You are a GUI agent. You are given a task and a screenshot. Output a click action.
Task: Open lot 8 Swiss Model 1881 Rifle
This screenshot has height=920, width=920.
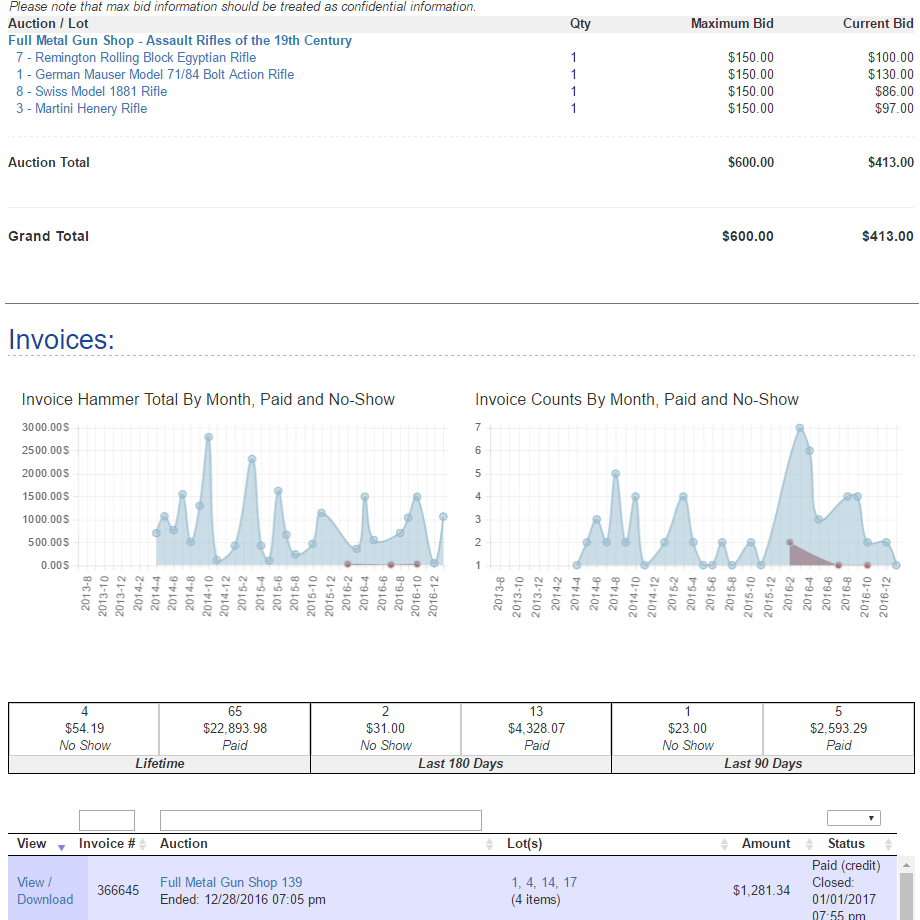pyautogui.click(x=91, y=92)
